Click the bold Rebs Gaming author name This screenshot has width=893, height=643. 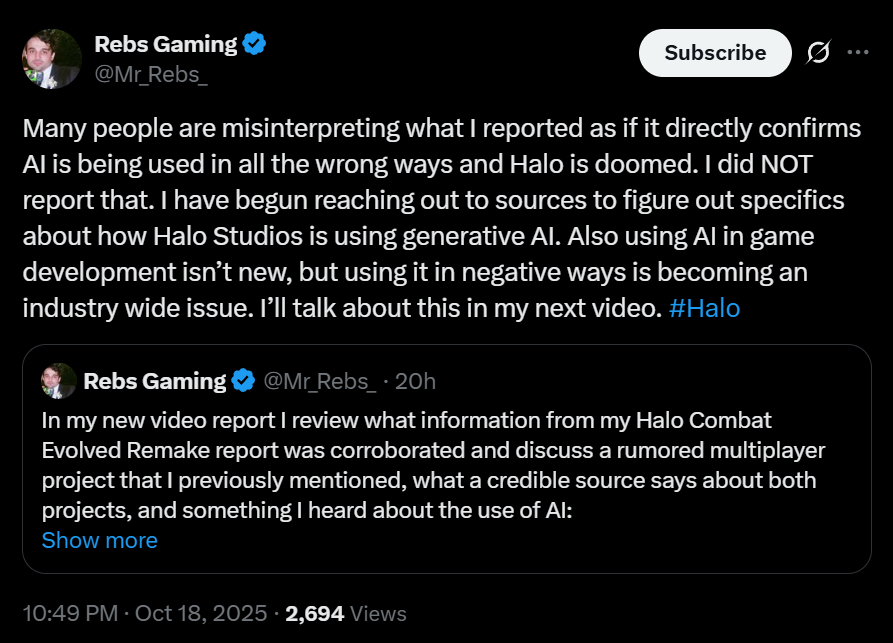[x=165, y=44]
